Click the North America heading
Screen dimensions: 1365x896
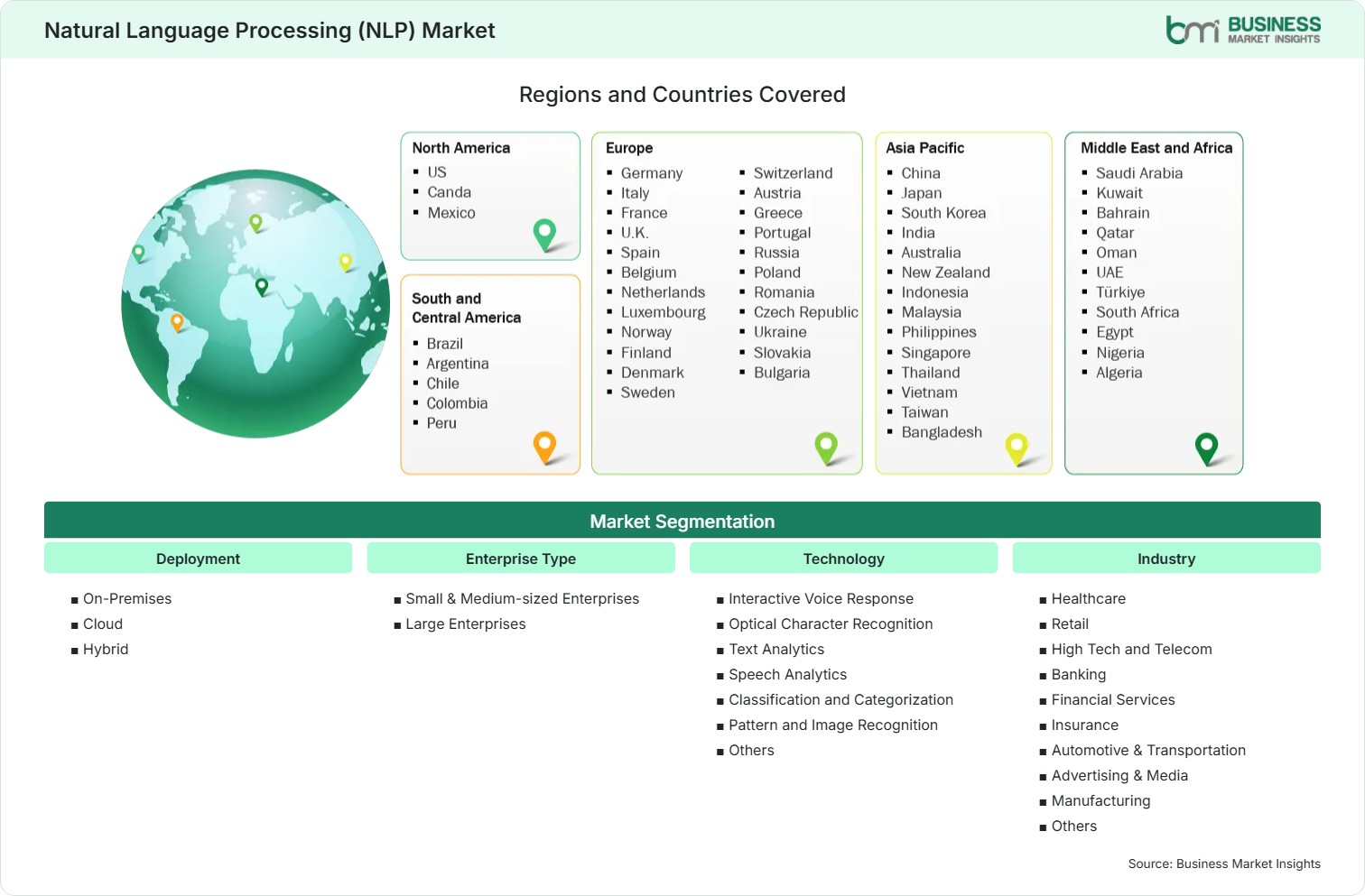pos(461,148)
